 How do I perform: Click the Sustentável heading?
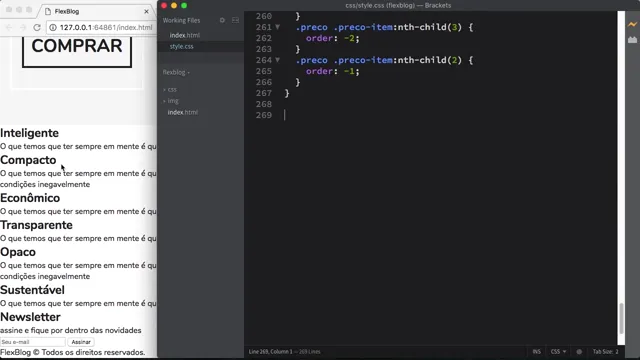click(x=32, y=290)
